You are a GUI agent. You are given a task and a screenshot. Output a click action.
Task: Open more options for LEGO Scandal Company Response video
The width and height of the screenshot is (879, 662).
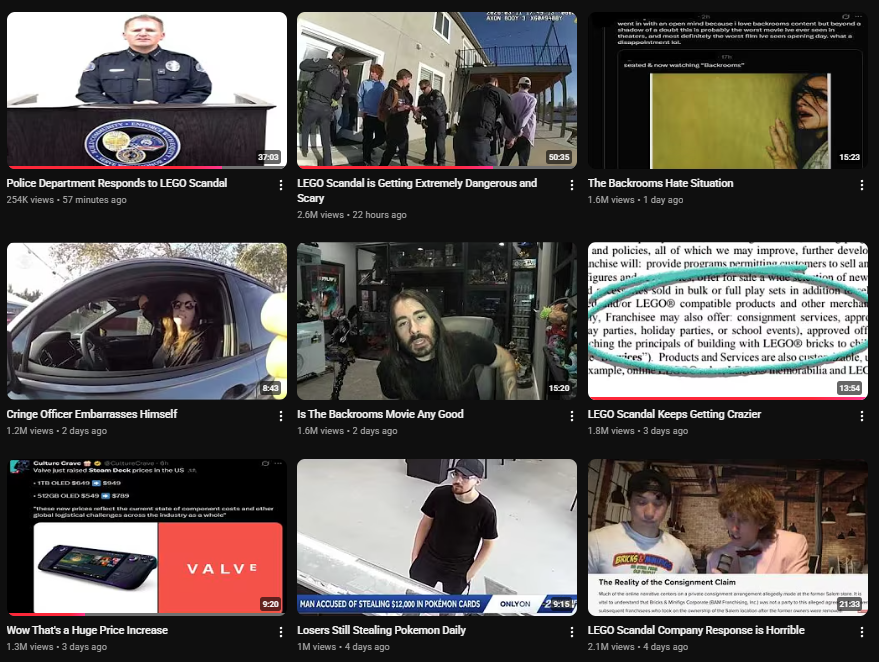[x=862, y=632]
